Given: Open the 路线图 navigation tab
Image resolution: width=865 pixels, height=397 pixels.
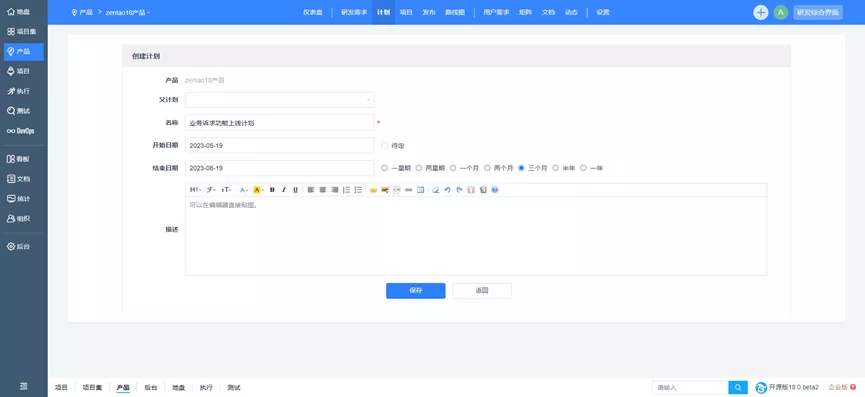Looking at the screenshot, I should click(455, 12).
